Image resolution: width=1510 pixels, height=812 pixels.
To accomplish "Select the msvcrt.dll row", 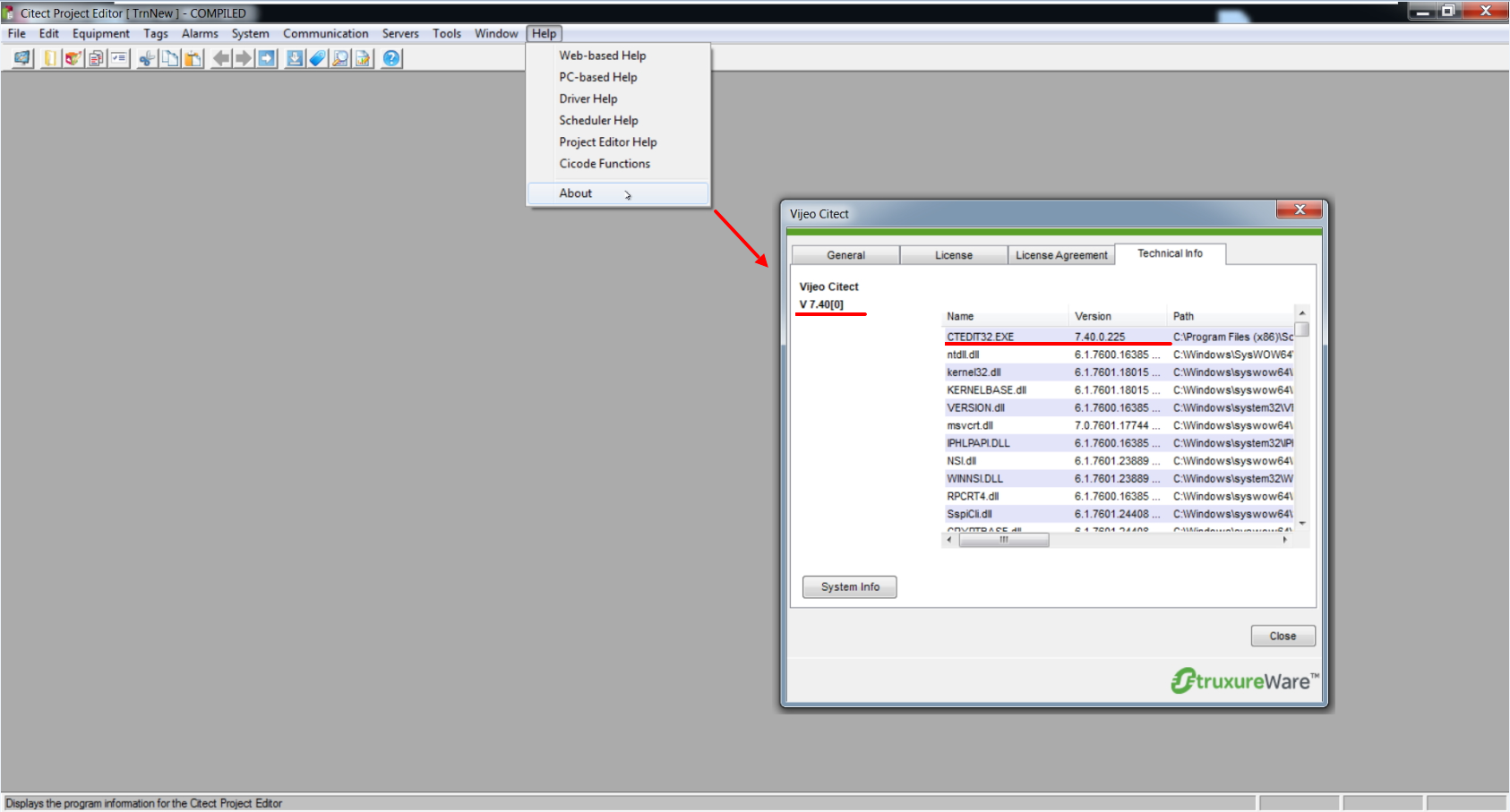I will pos(1119,425).
